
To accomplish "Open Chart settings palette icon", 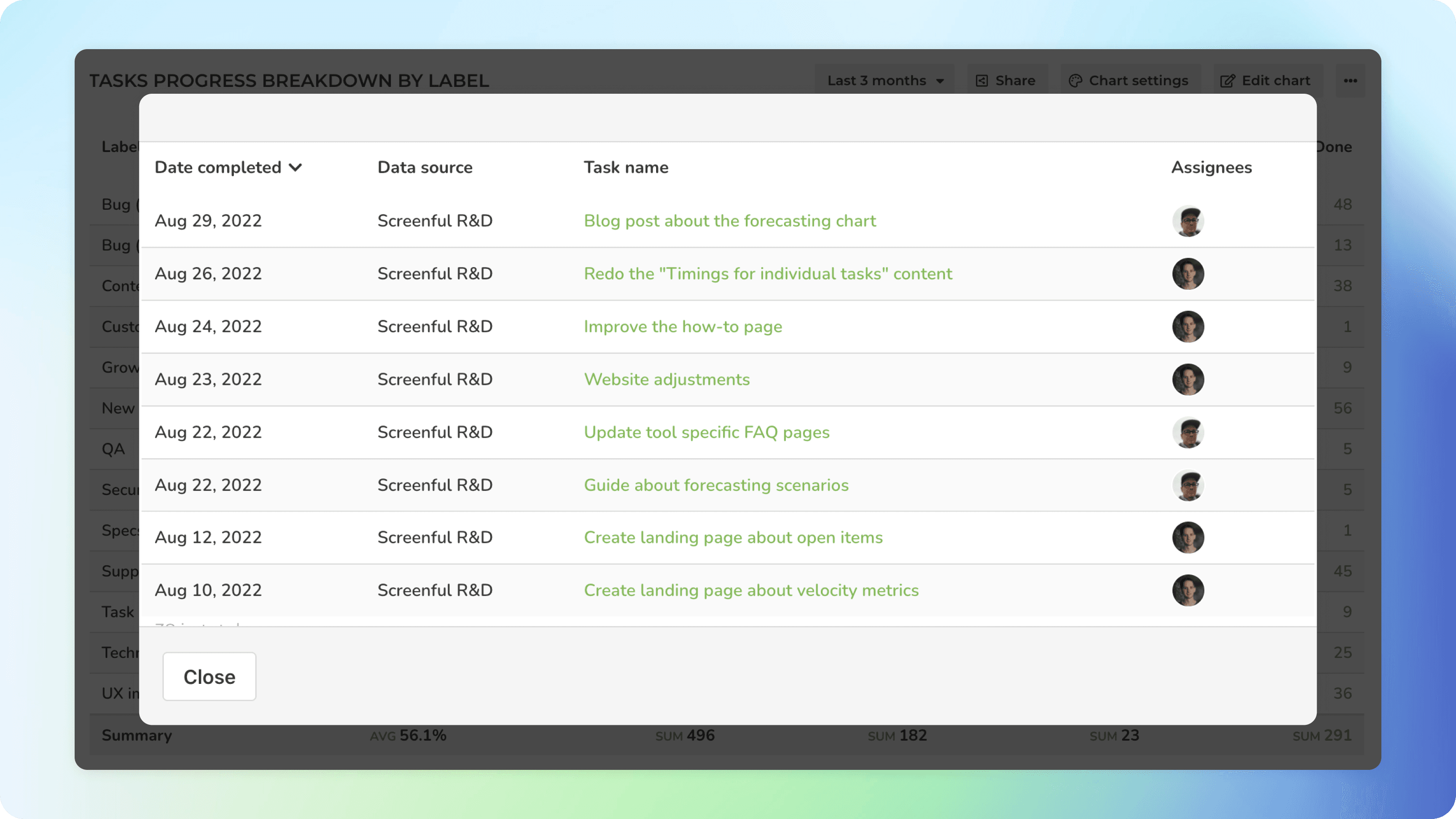I will tap(1075, 81).
